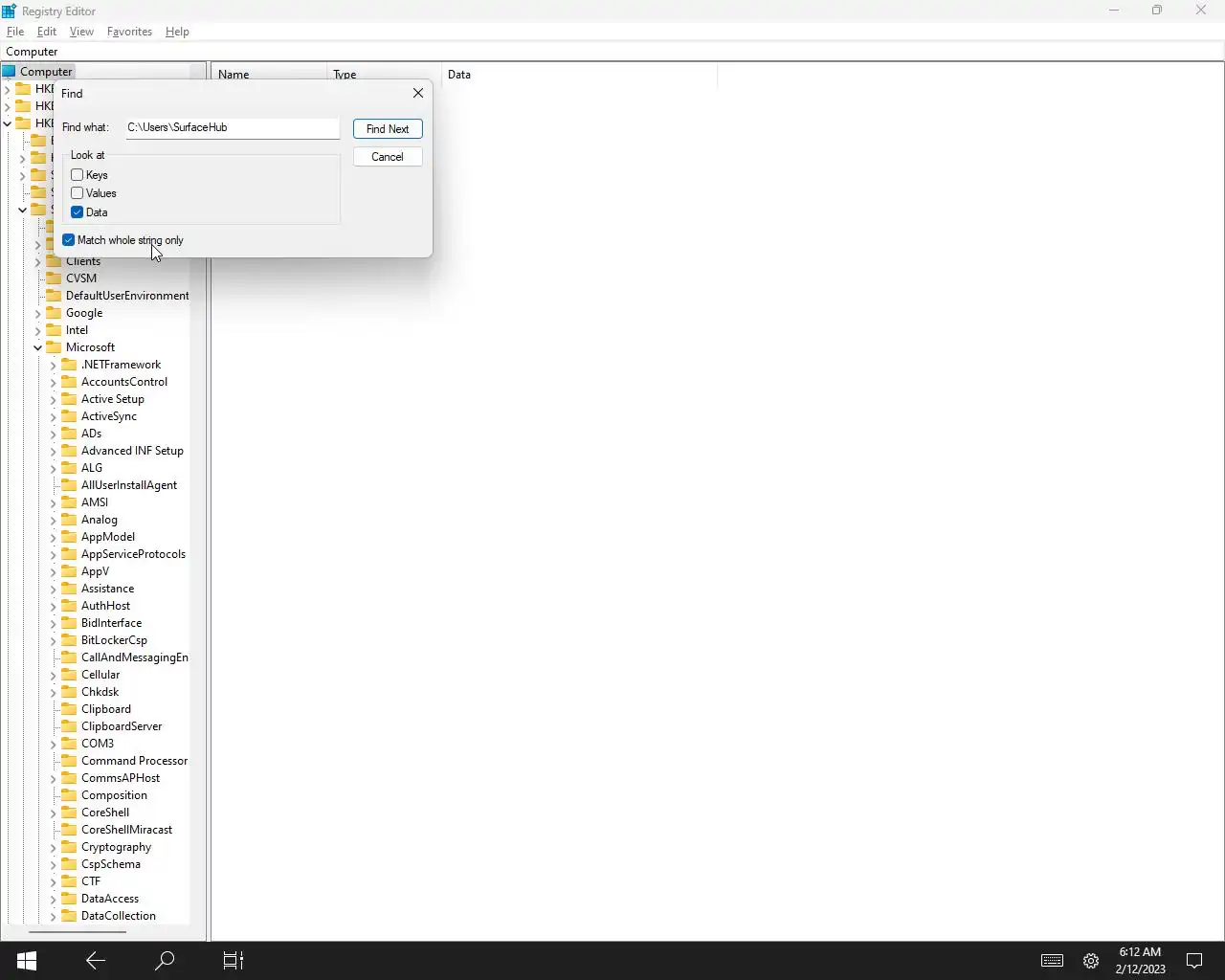Screen dimensions: 1225x980
Task: Expand the Cryptography key
Action: pos(54,847)
